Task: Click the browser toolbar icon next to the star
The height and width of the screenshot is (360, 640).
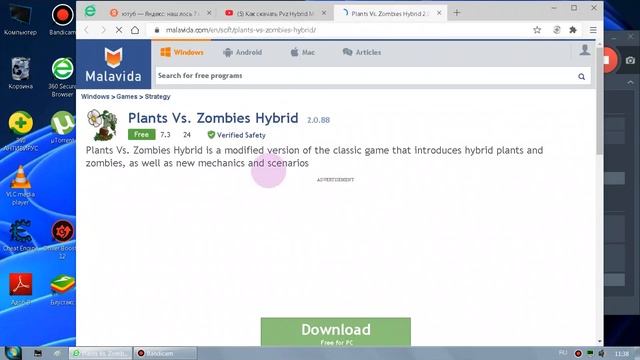Action: point(556,30)
